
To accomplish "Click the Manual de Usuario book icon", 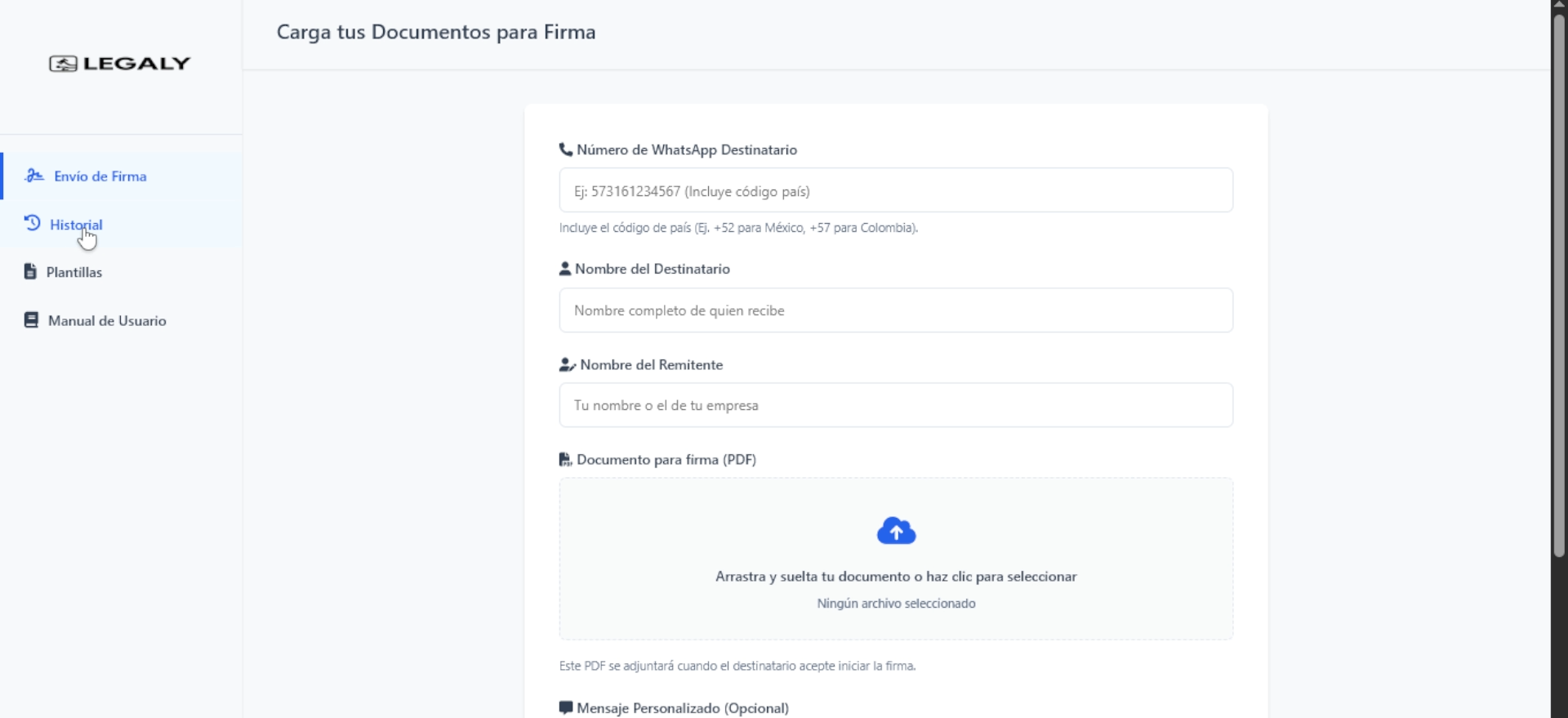I will tap(31, 320).
